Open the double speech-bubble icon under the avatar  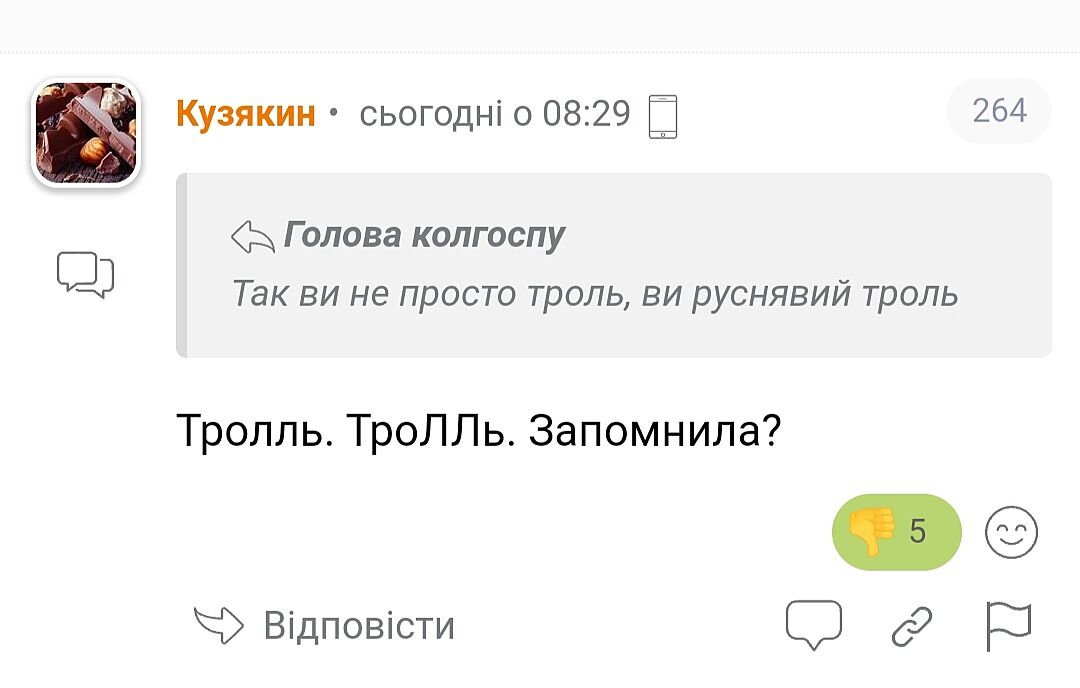coord(86,274)
